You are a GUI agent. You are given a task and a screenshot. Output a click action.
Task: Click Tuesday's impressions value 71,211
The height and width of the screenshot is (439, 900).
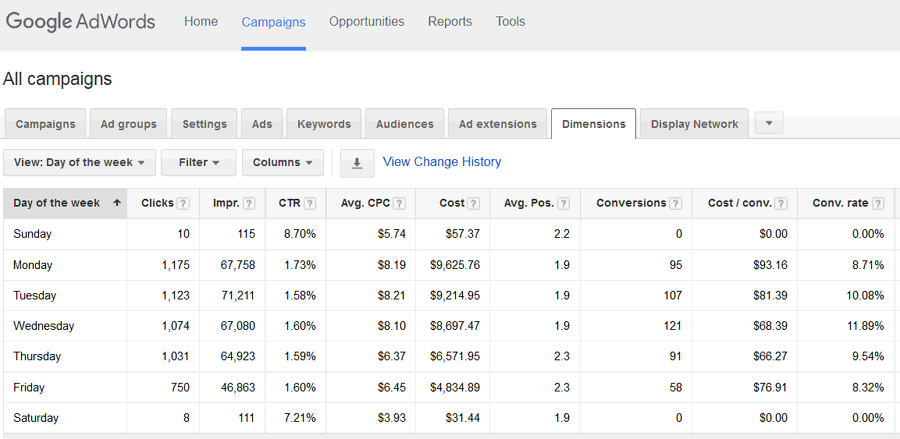coord(238,296)
